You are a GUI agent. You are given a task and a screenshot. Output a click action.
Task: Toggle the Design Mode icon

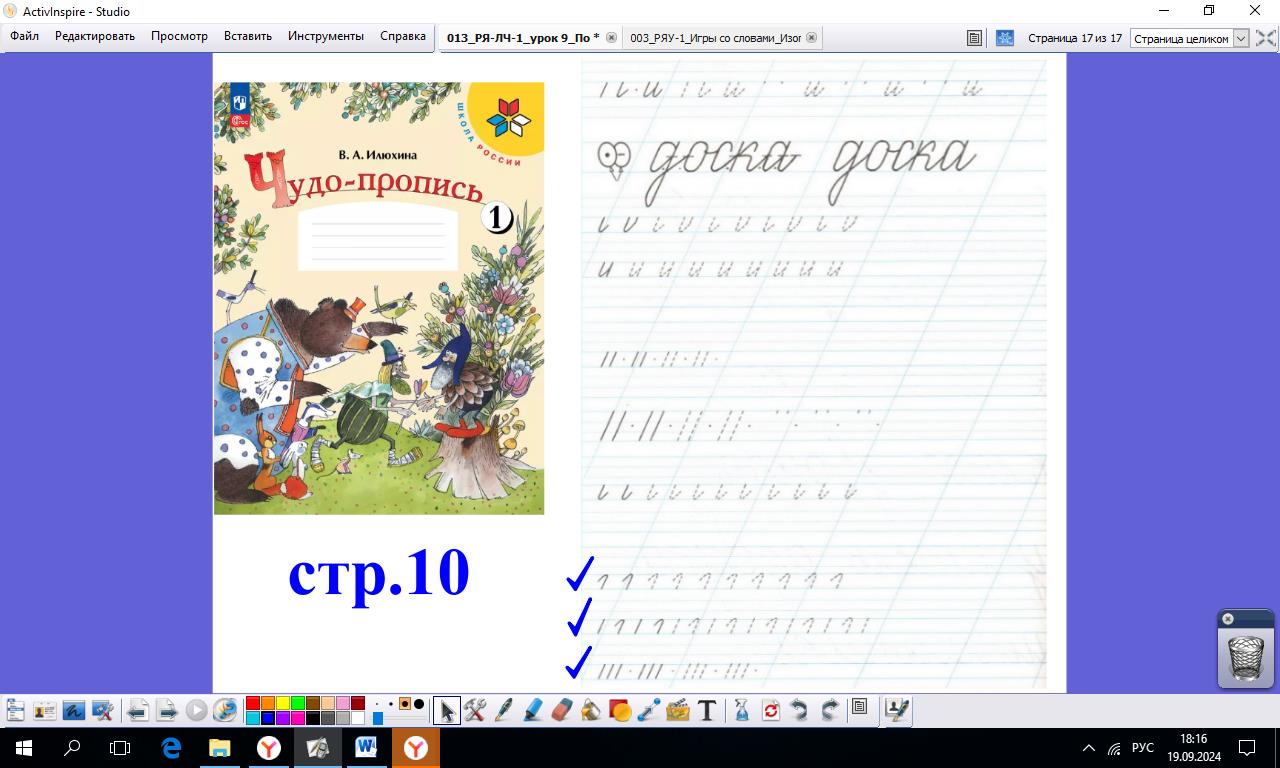(897, 711)
